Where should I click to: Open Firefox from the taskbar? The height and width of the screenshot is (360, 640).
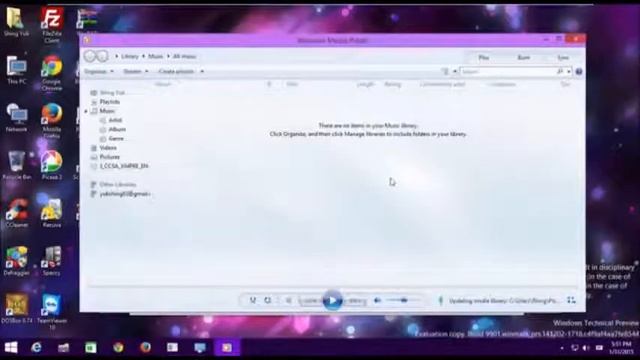click(145, 347)
